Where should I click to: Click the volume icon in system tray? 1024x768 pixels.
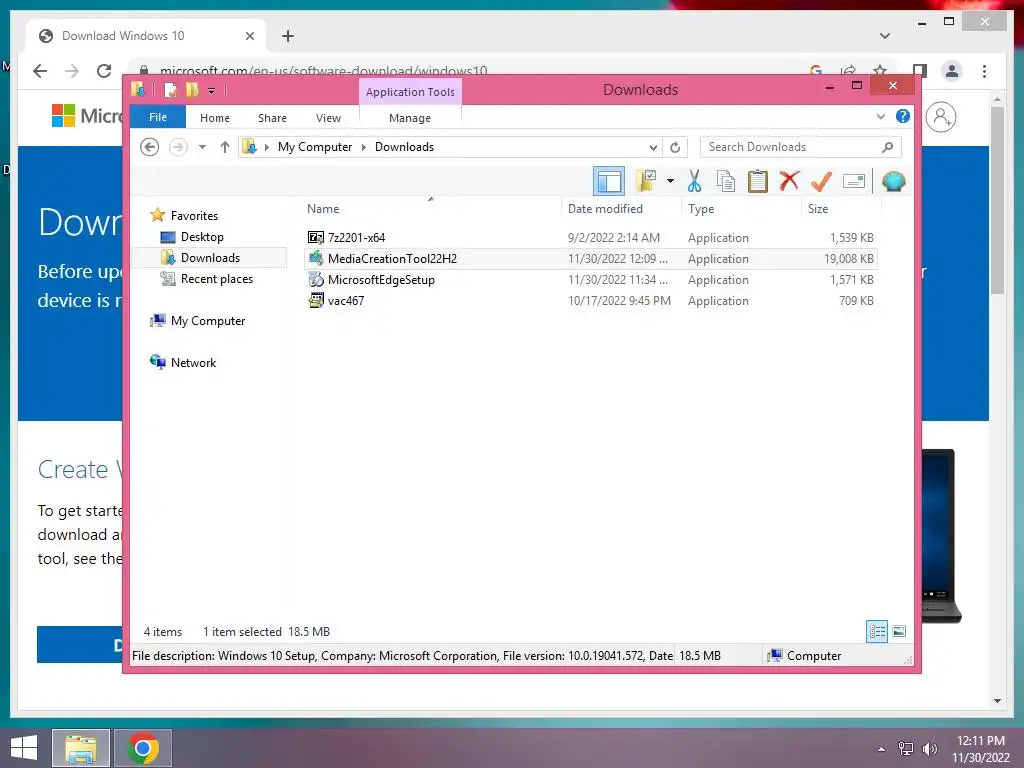click(x=929, y=748)
